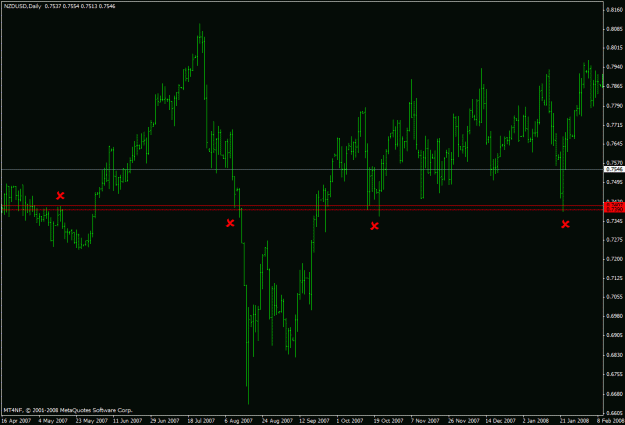Screen dimensions: 625x425
Task: Click the 18 Jul 2007 date label
Action: [x=202, y=421]
